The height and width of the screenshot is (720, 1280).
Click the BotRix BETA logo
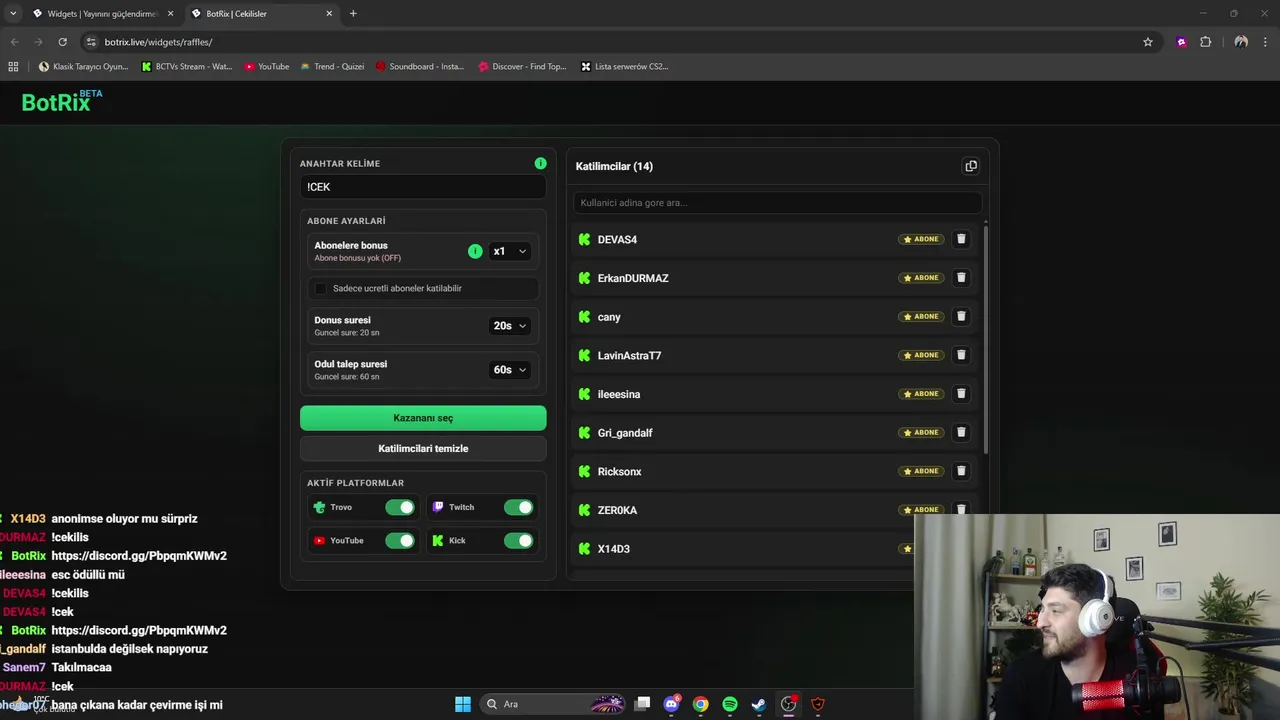[x=62, y=101]
